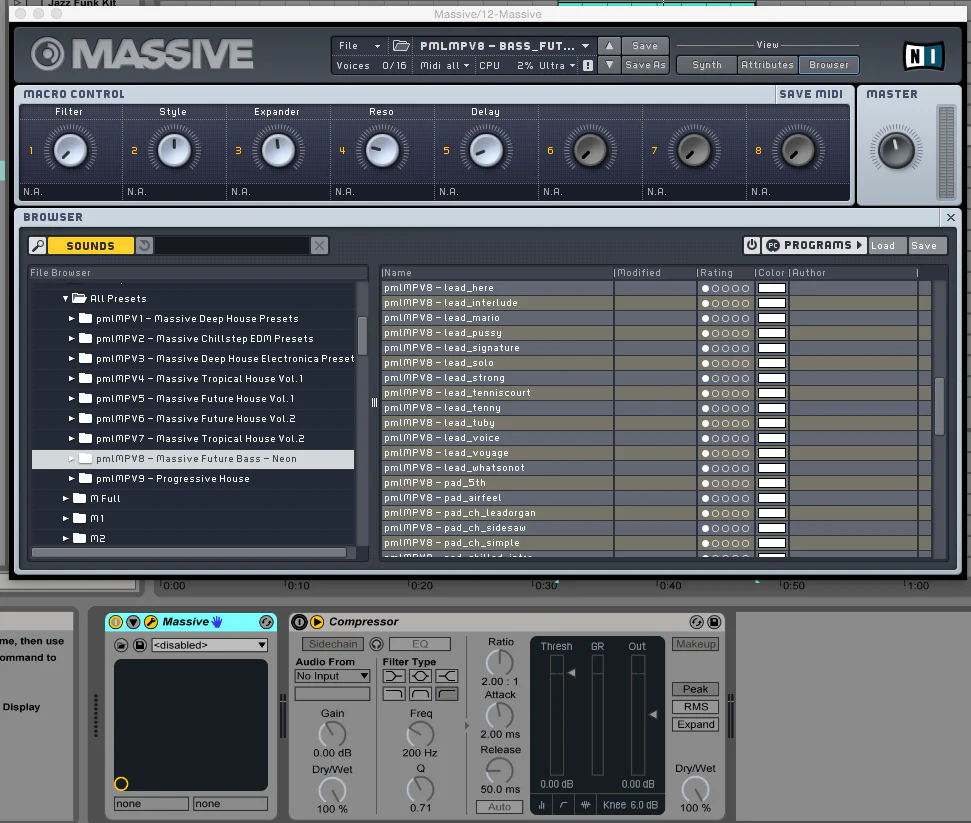971x823 pixels.
Task: Click the Load button in browser
Action: 883,246
